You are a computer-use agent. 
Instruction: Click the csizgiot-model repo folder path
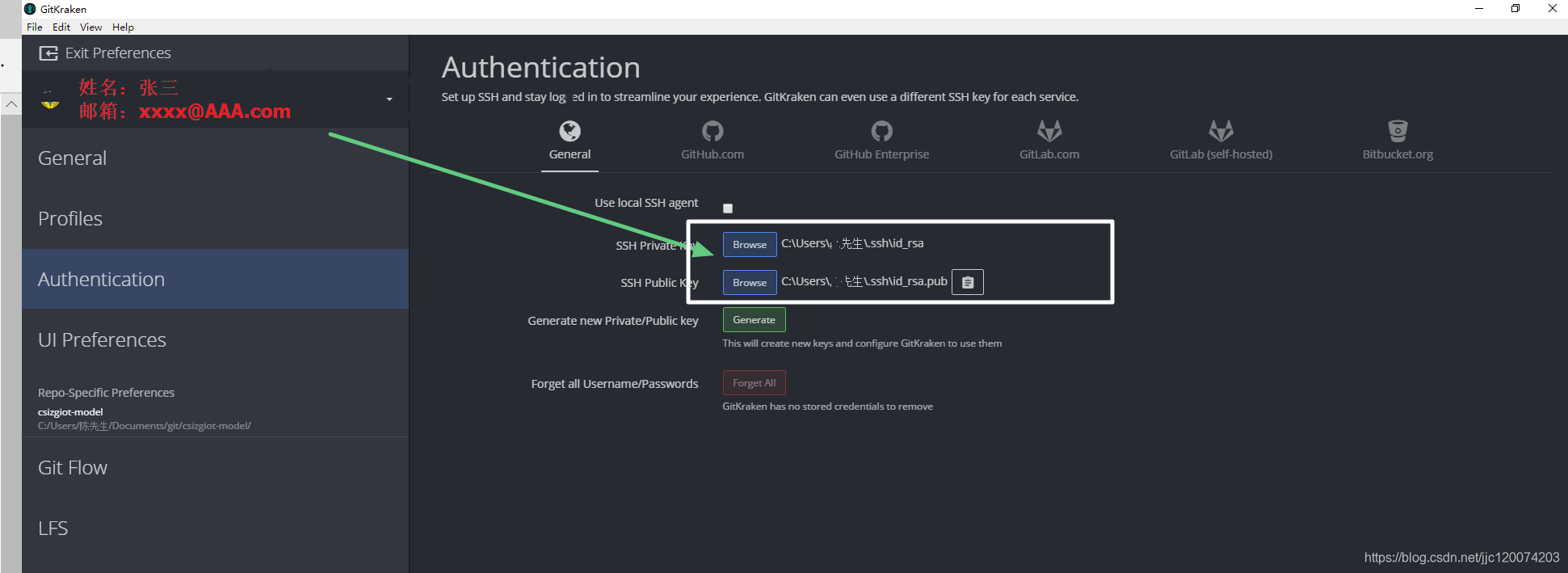pyautogui.click(x=145, y=426)
